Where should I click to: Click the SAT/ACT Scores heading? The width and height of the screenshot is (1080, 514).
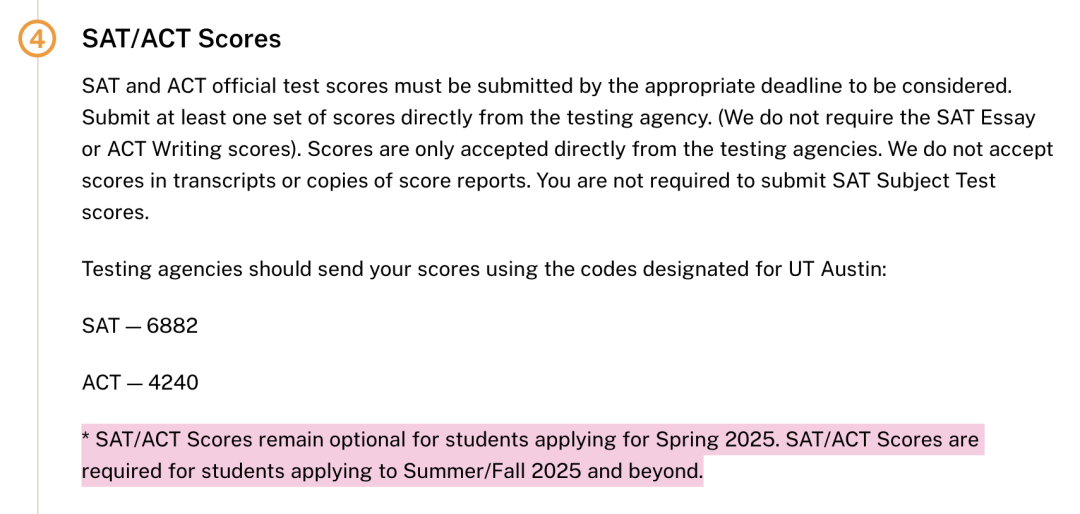click(181, 39)
